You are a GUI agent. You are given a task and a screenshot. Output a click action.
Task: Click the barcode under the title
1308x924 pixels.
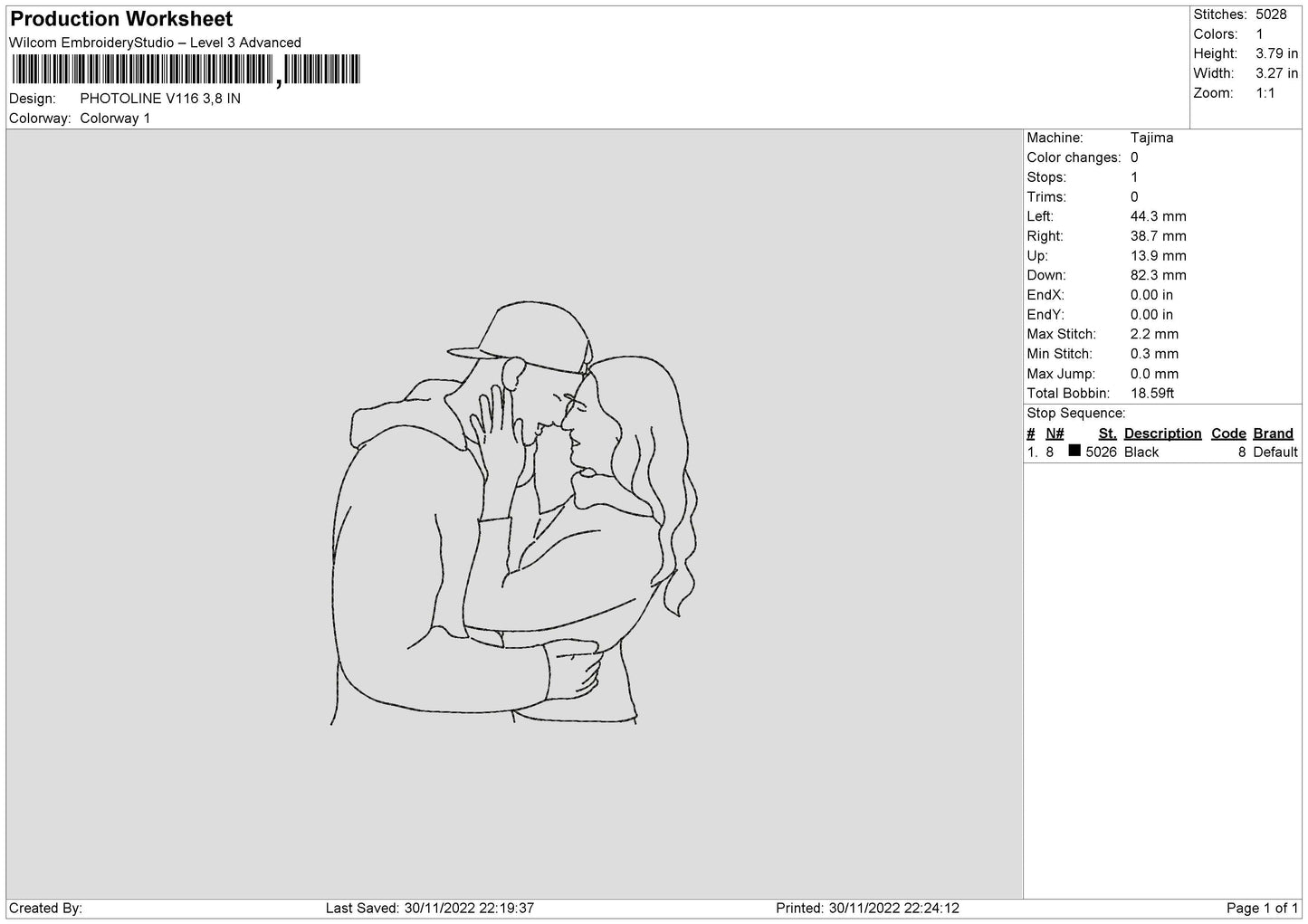(186, 70)
